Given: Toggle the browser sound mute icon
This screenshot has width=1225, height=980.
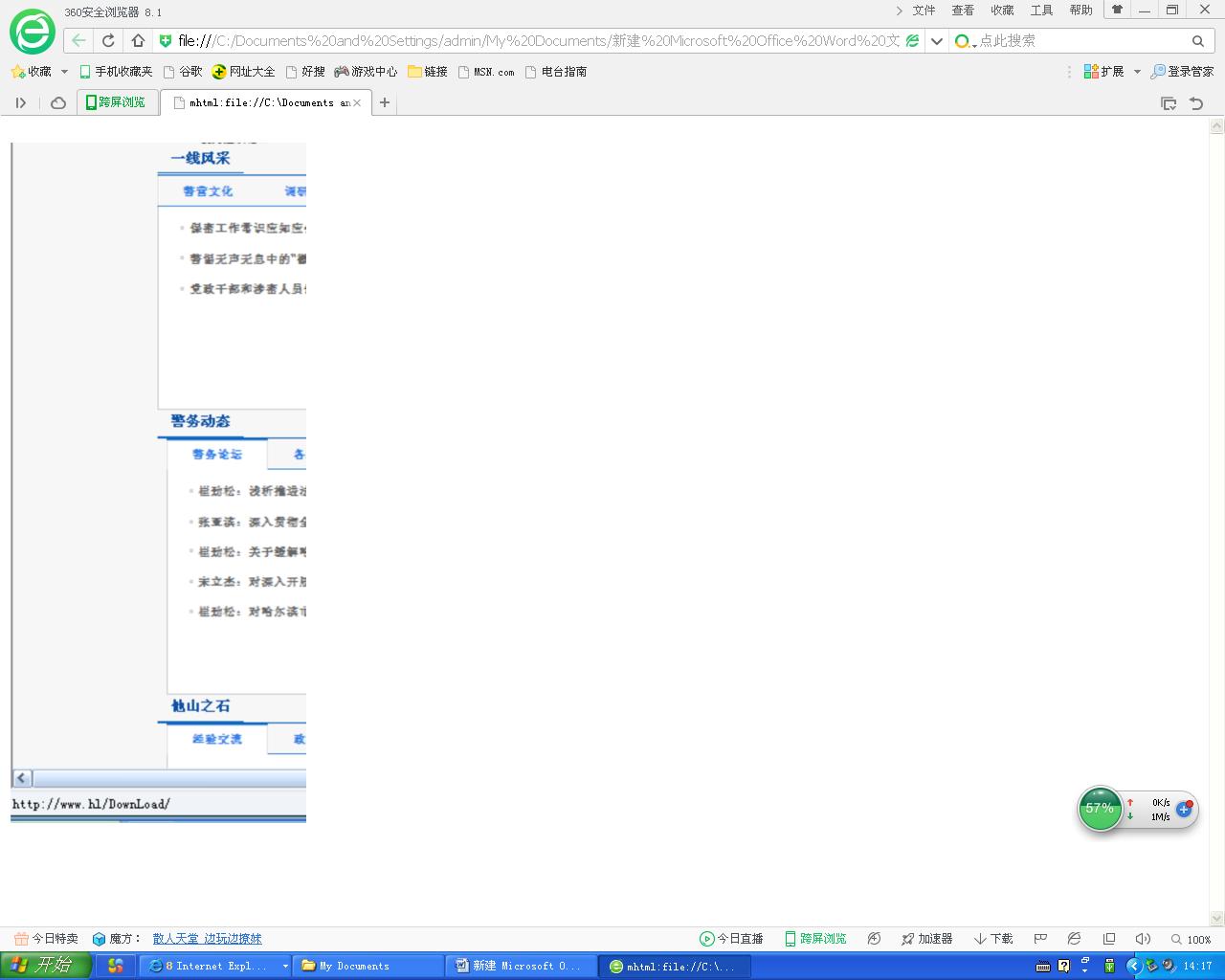Looking at the screenshot, I should pos(1143,939).
